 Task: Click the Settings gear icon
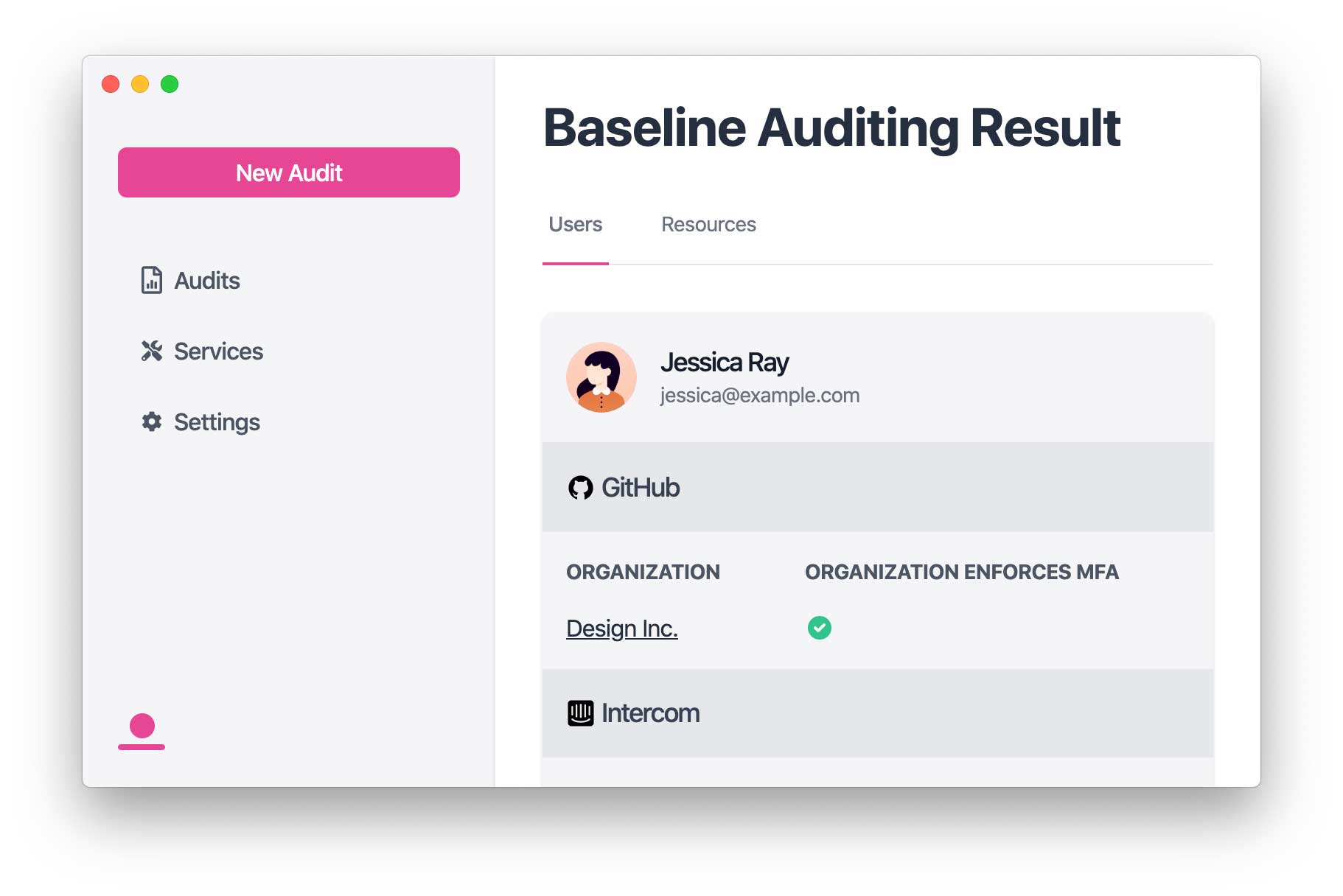[152, 421]
